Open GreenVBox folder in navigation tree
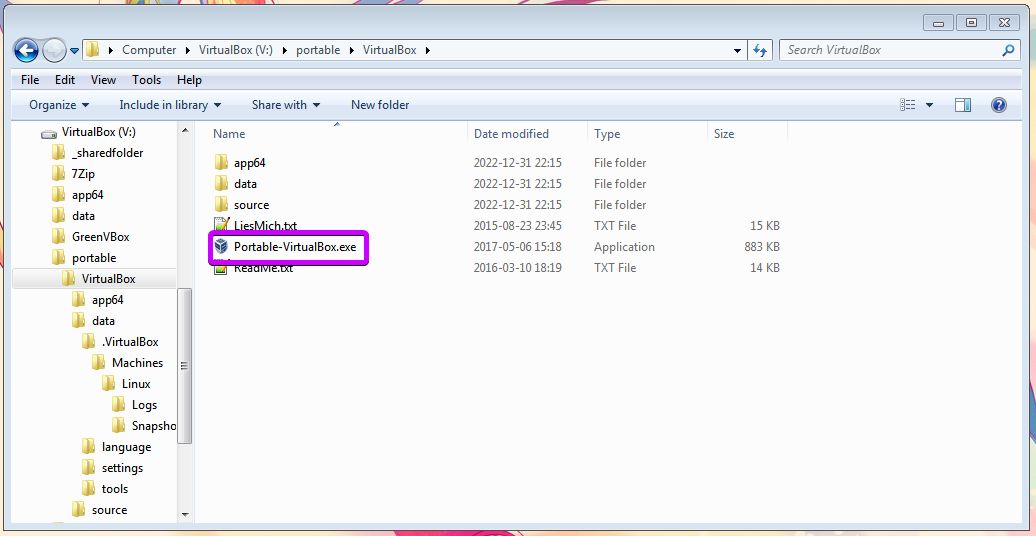This screenshot has width=1036, height=536. tap(92, 237)
